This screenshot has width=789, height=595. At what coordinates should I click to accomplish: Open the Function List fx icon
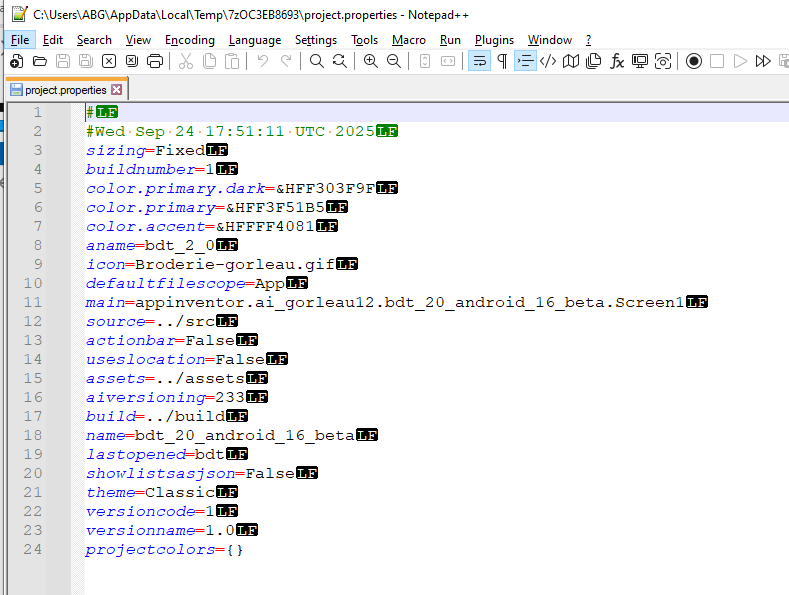(617, 61)
